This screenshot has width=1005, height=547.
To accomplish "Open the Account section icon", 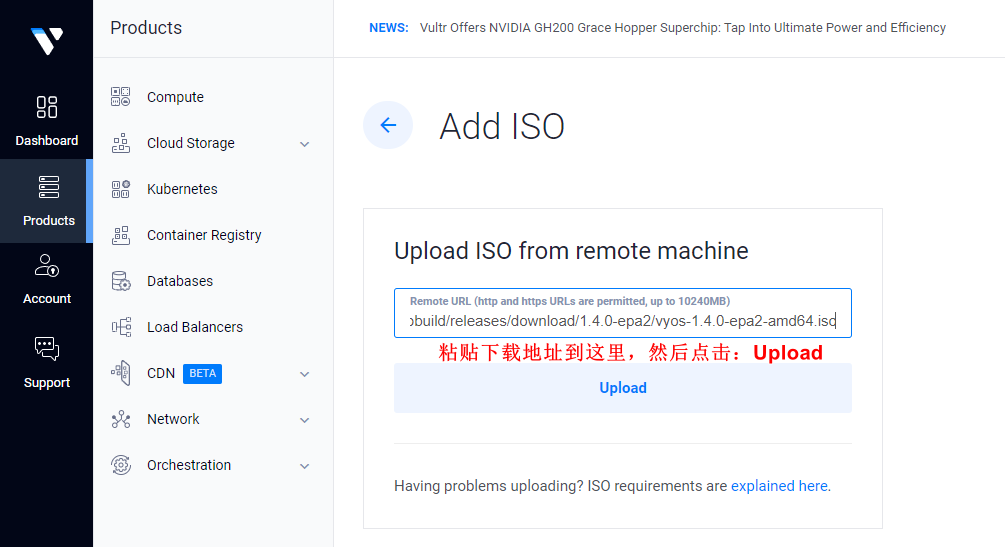I will pos(47,265).
